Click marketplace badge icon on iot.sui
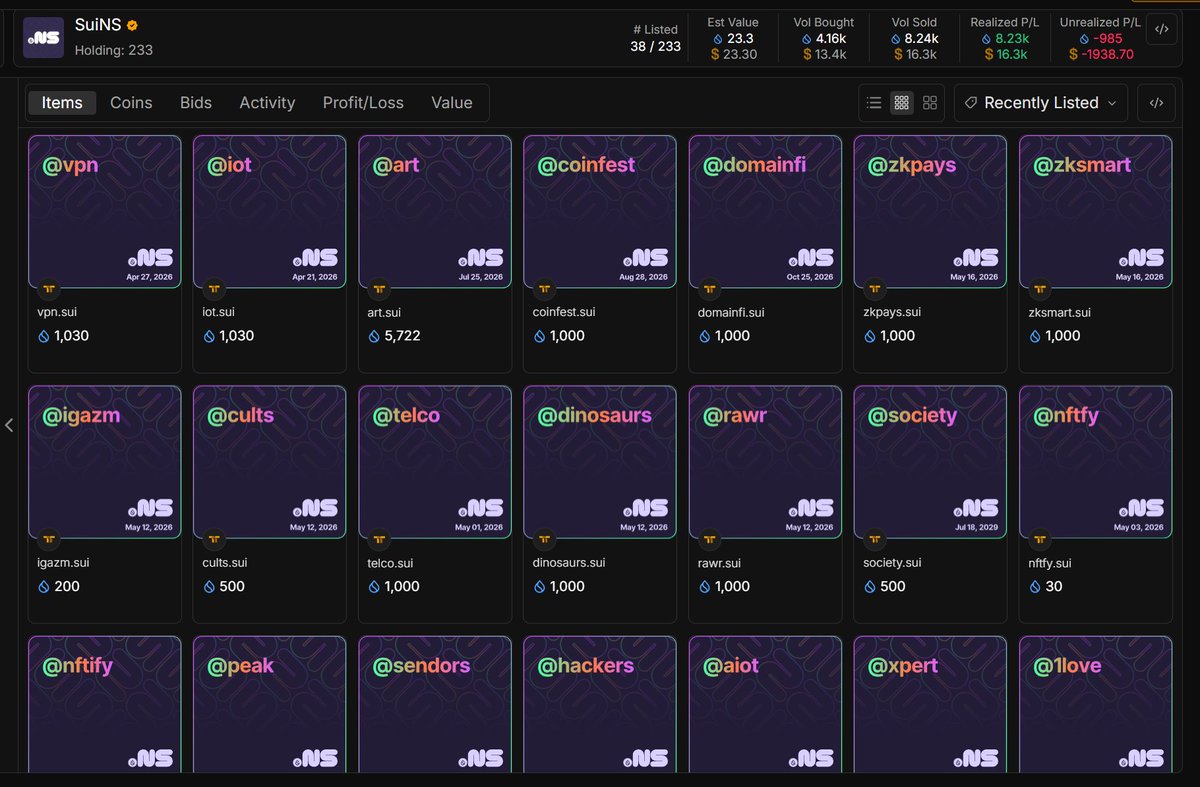The image size is (1200, 787). [x=214, y=290]
